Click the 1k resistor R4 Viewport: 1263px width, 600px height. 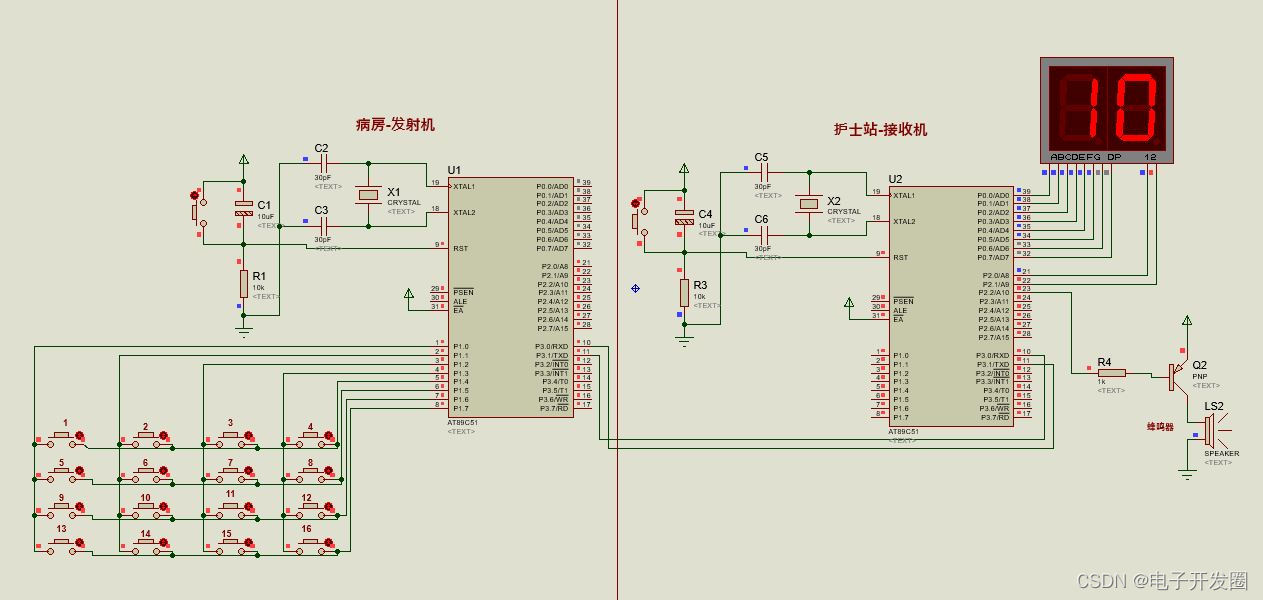tap(1110, 370)
